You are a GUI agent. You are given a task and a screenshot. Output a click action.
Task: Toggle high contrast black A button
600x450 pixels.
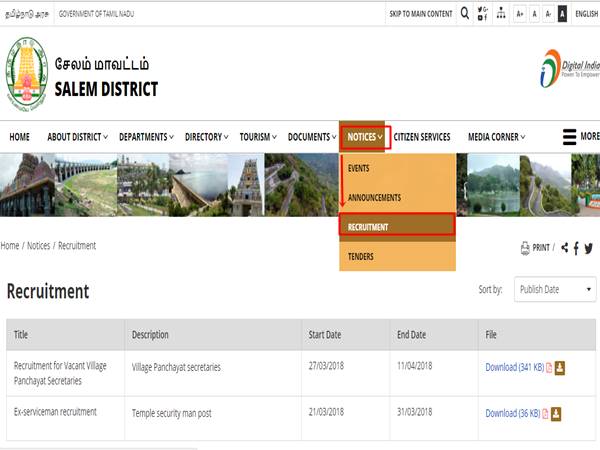pos(562,14)
